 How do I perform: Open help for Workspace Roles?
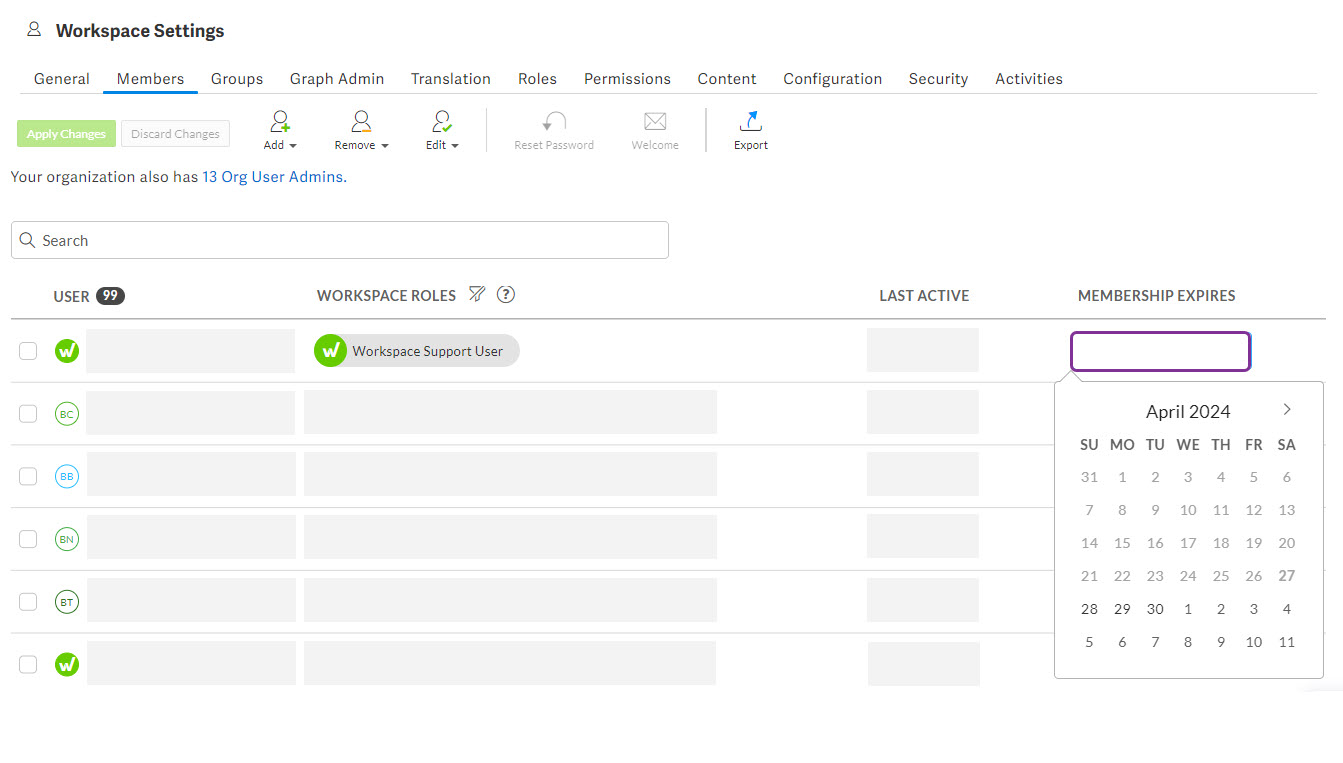coord(506,294)
